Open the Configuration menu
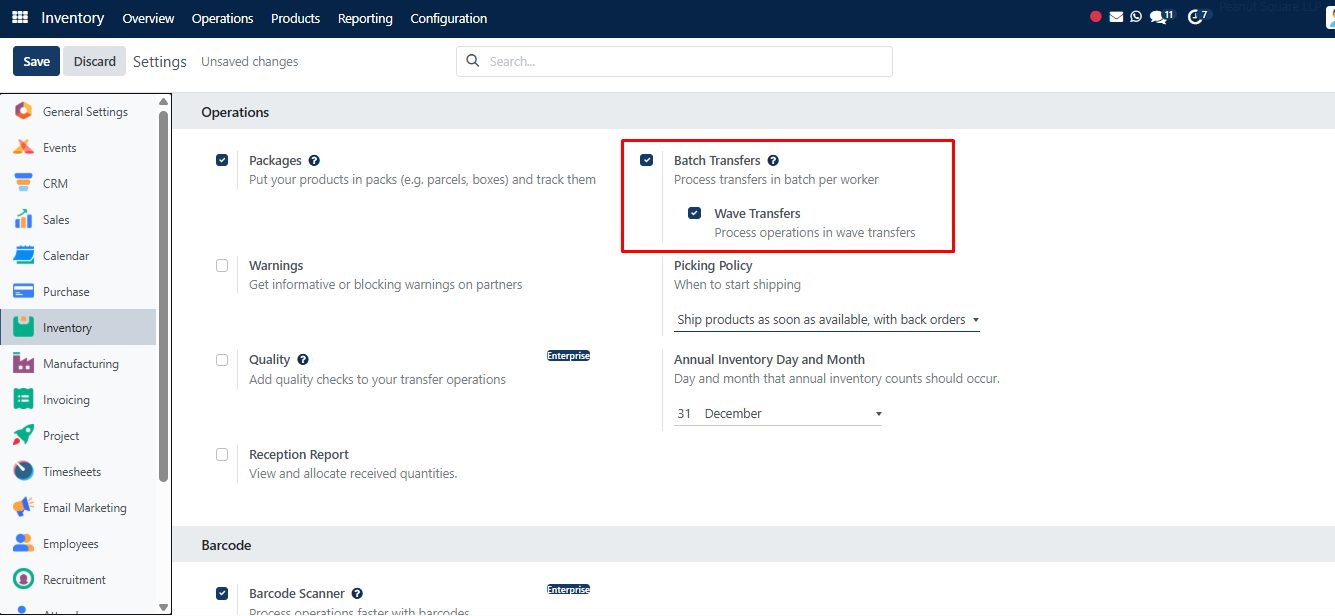The image size is (1335, 616). [449, 18]
